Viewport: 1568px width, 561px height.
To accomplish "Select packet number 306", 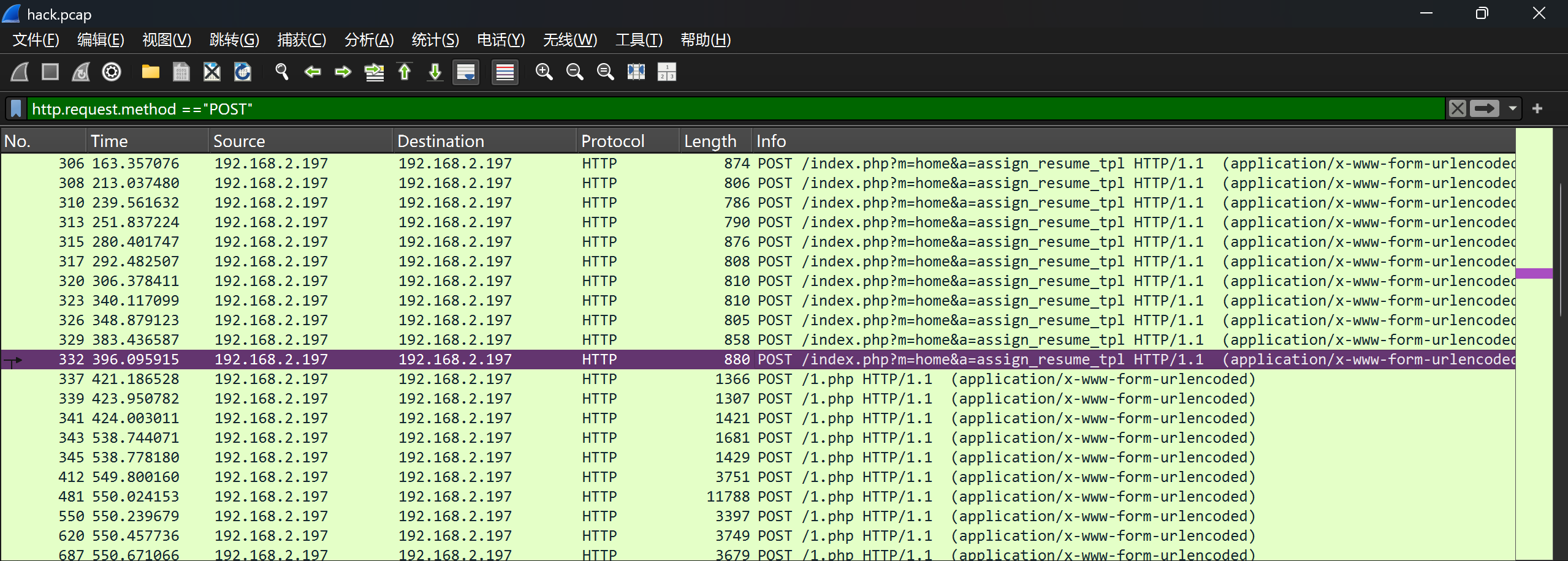I will tap(758, 164).
